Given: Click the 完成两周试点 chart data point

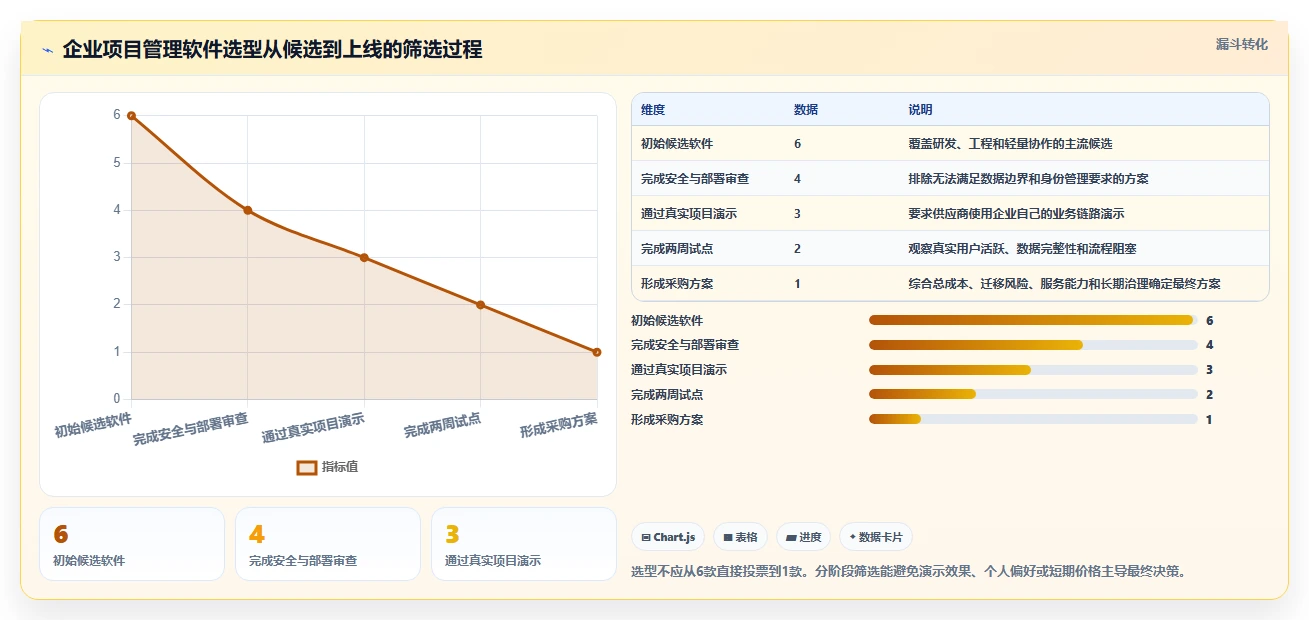Looking at the screenshot, I should (481, 304).
